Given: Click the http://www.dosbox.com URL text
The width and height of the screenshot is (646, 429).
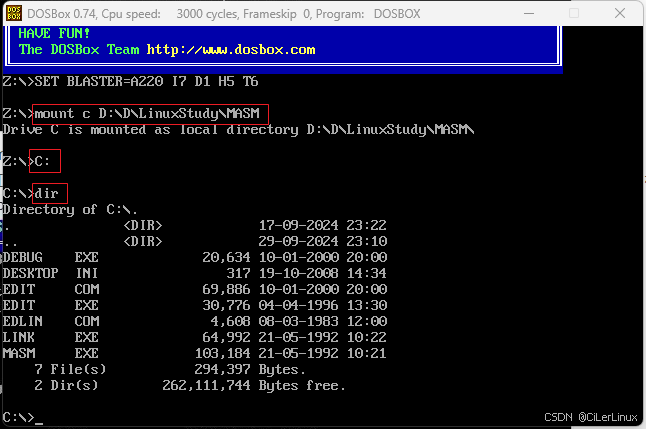Looking at the screenshot, I should coord(231,49).
